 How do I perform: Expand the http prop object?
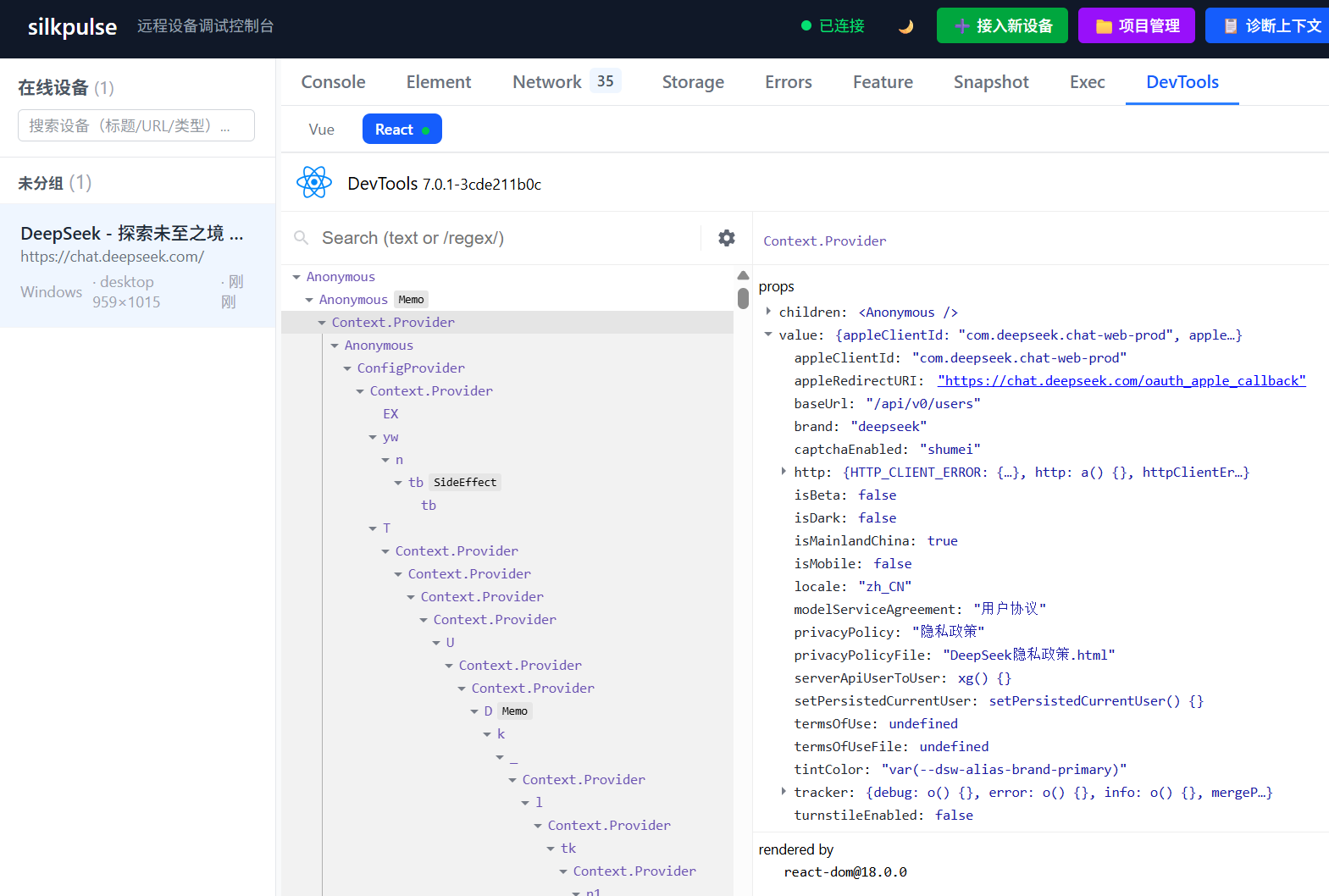pyautogui.click(x=784, y=472)
